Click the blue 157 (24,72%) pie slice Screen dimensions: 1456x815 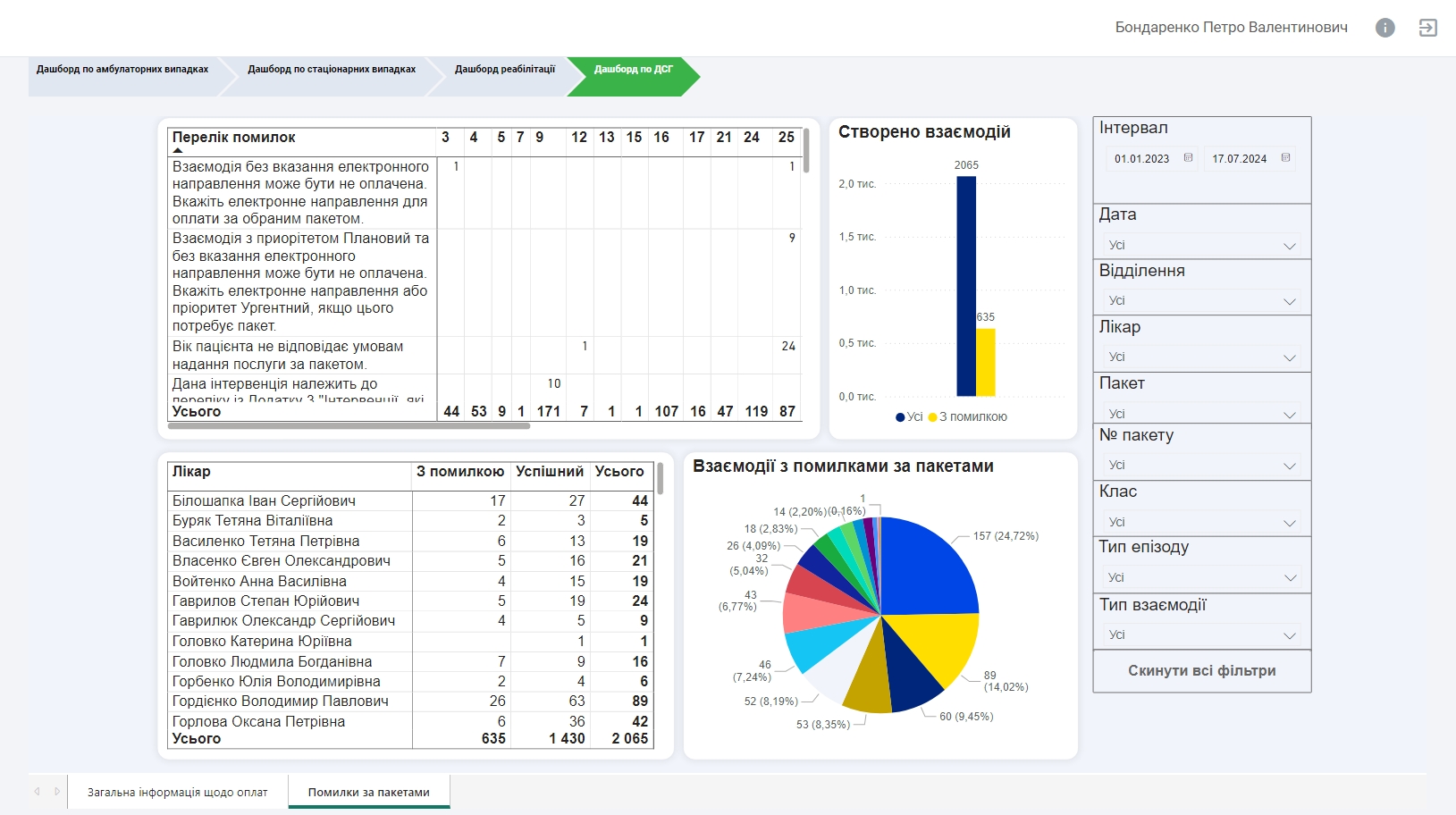pos(930,567)
